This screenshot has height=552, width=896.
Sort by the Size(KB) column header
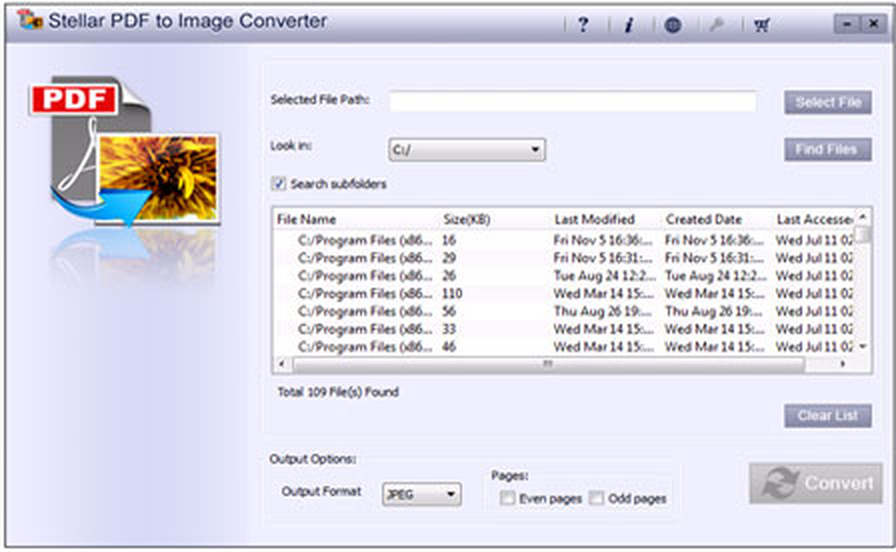point(467,219)
